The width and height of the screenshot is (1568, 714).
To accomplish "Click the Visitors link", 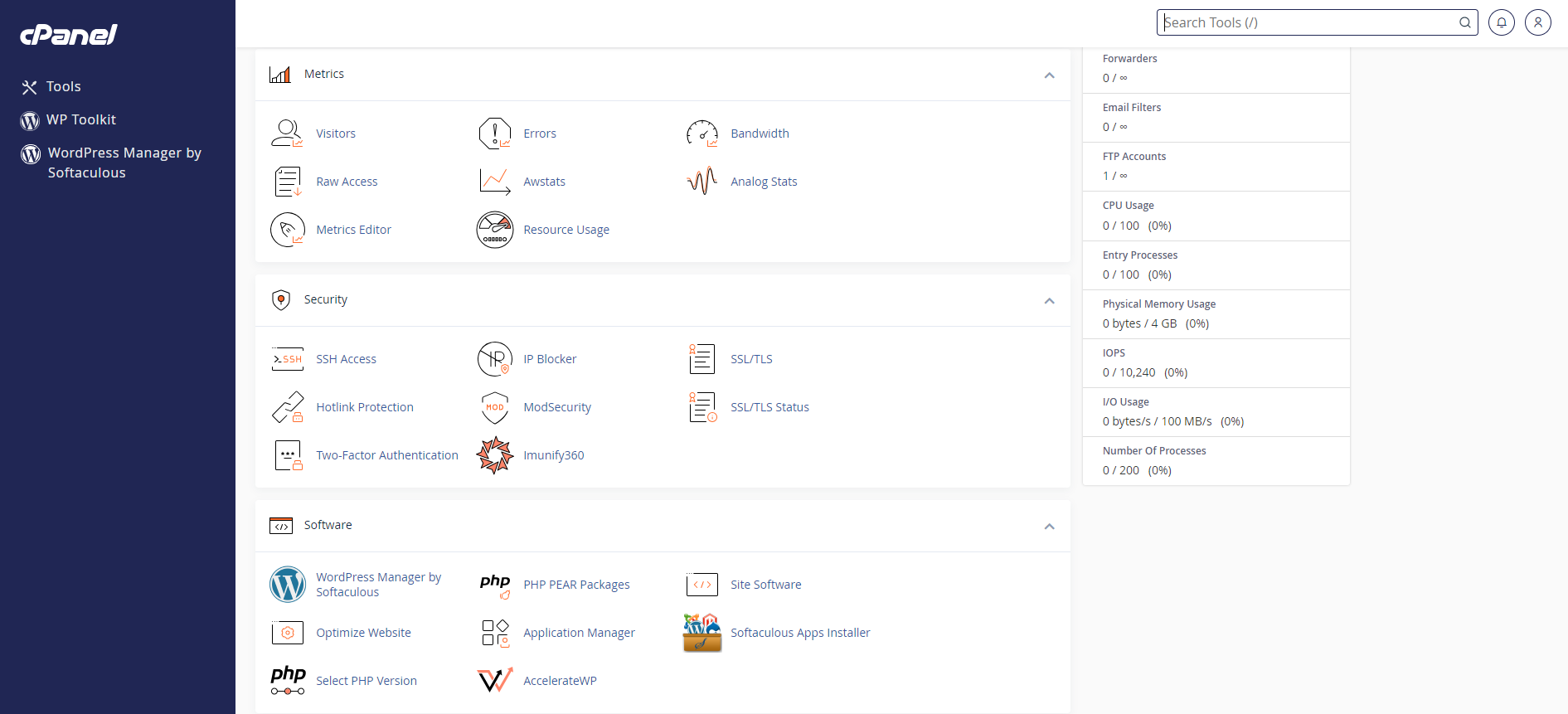I will point(336,134).
